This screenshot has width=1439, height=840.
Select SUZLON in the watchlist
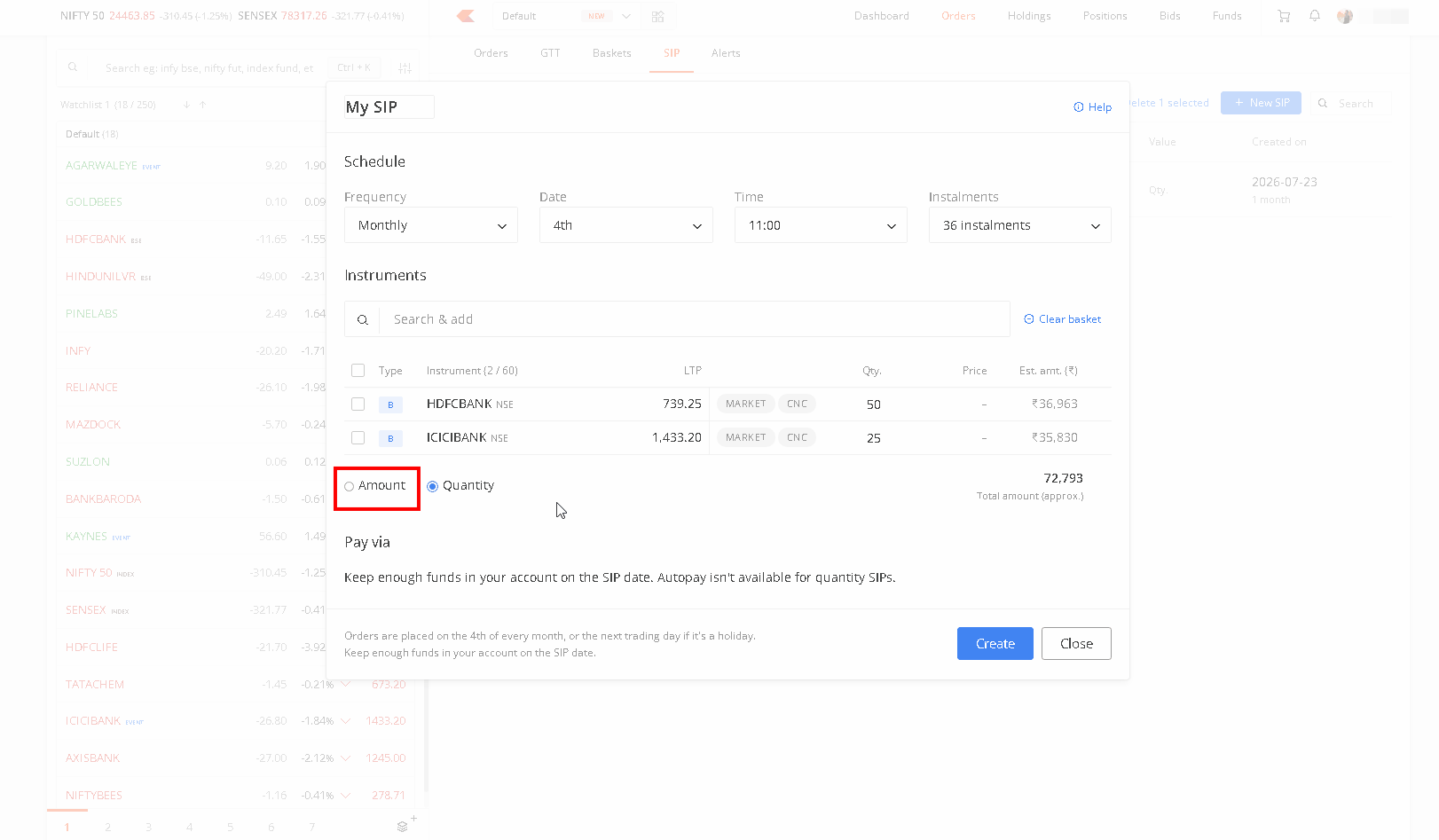pos(88,462)
